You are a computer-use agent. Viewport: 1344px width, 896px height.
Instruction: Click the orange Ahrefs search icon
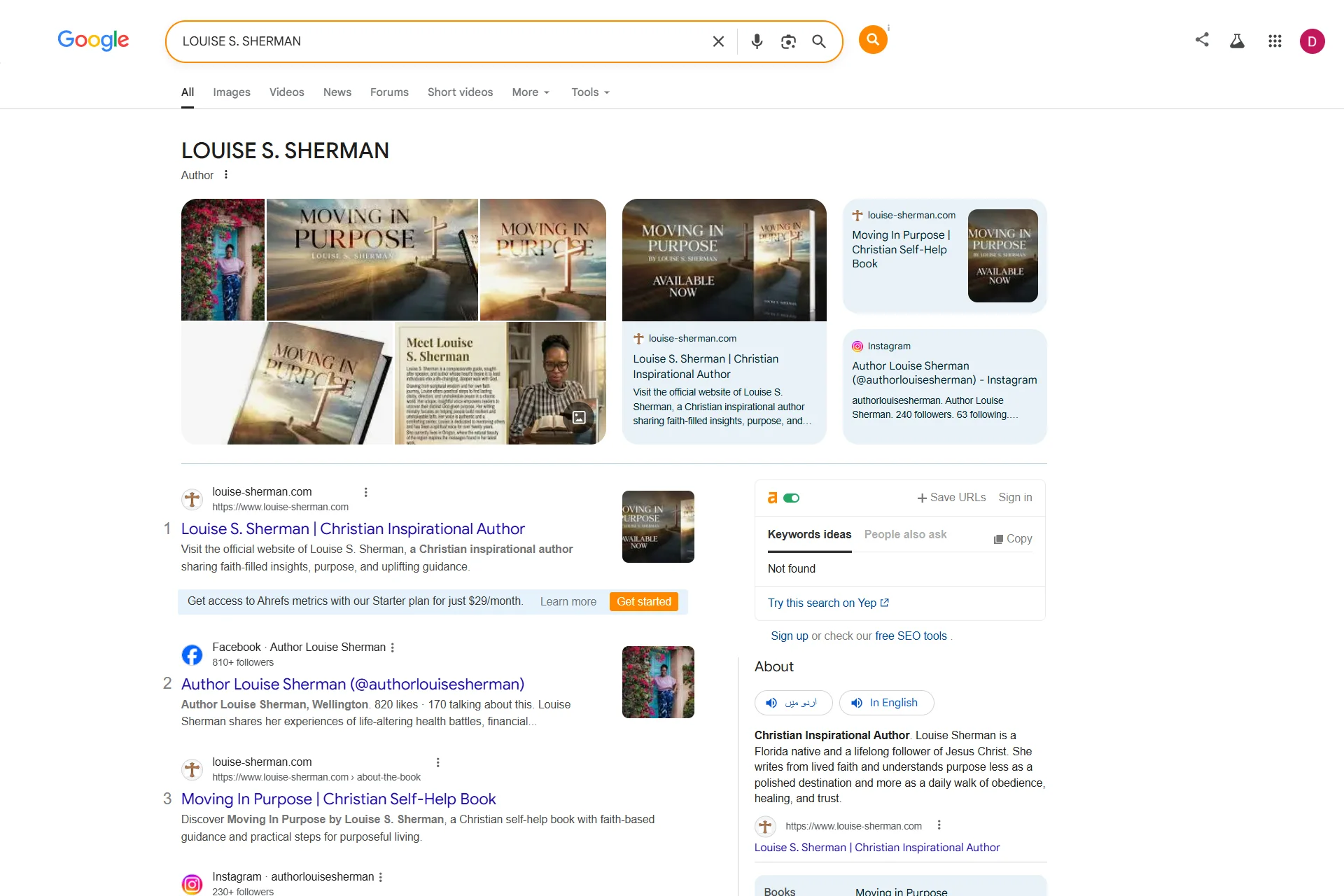click(x=873, y=40)
